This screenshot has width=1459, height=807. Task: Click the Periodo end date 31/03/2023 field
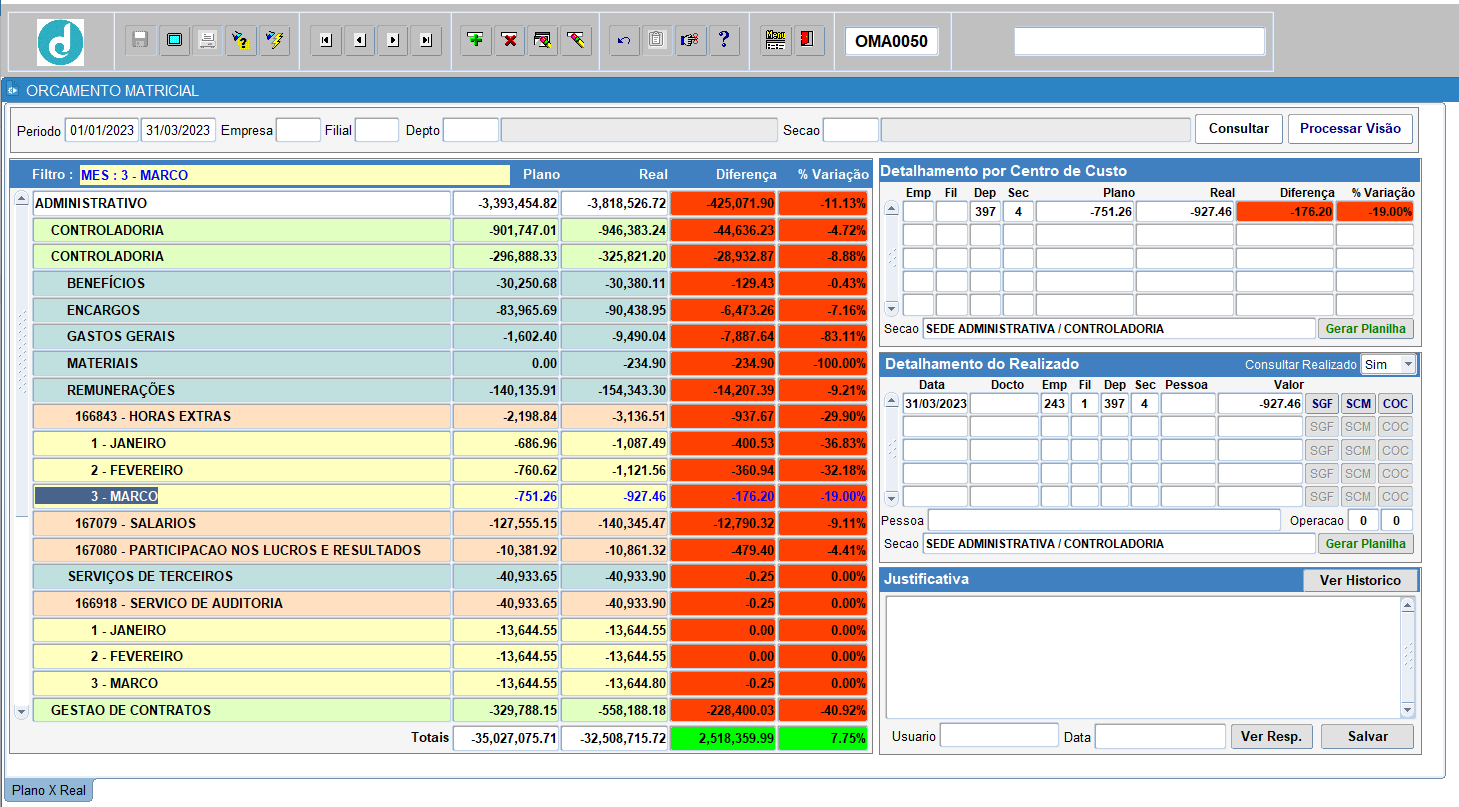coord(178,130)
